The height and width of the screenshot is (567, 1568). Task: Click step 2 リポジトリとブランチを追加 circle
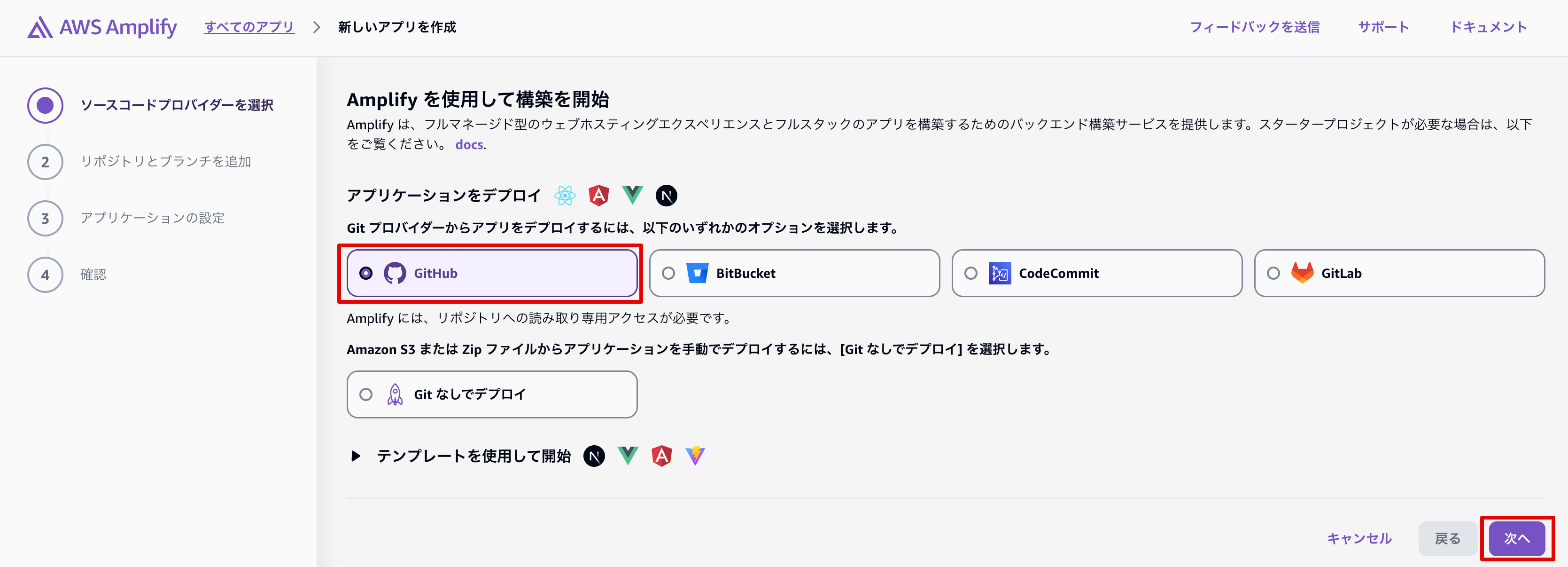coord(45,162)
